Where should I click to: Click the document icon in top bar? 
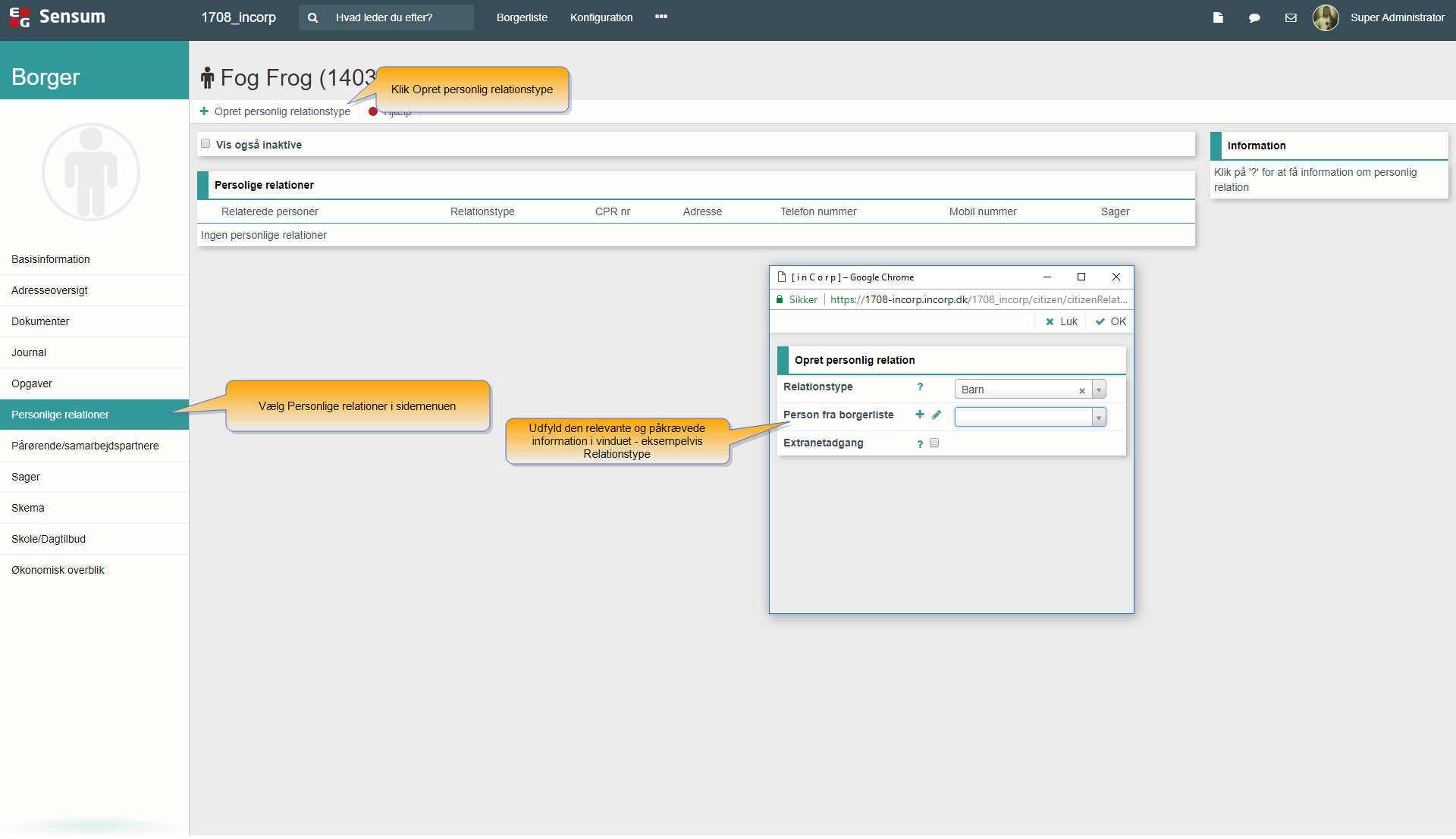tap(1218, 17)
